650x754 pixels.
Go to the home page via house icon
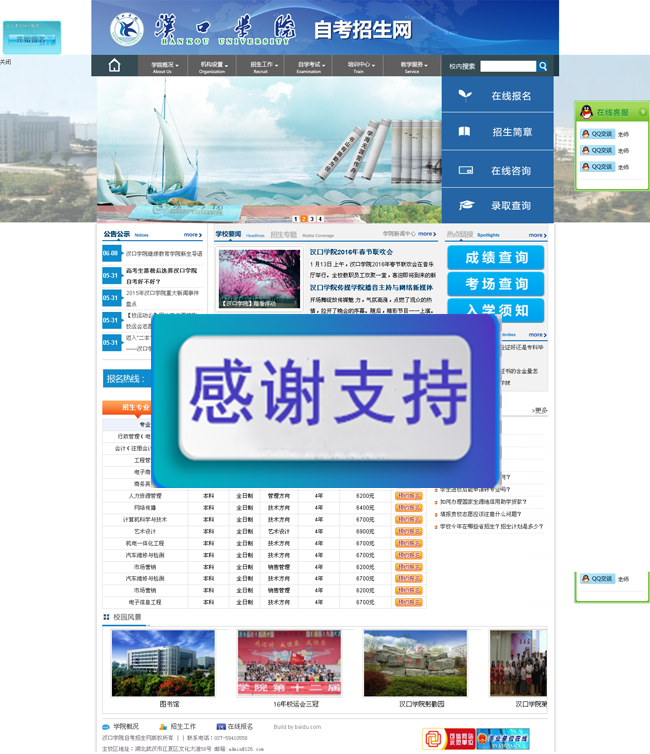pyautogui.click(x=114, y=65)
